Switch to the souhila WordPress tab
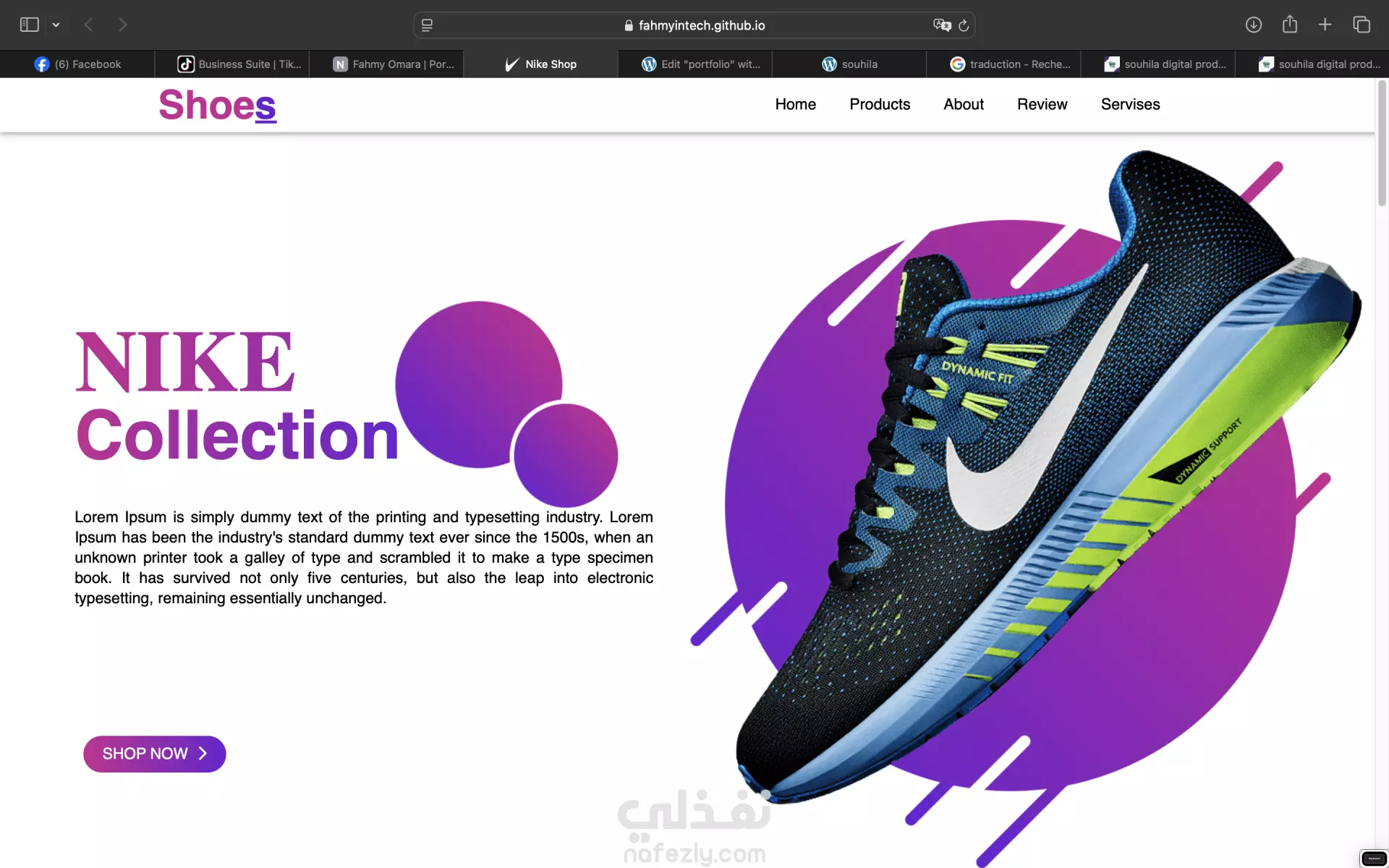 coord(849,64)
